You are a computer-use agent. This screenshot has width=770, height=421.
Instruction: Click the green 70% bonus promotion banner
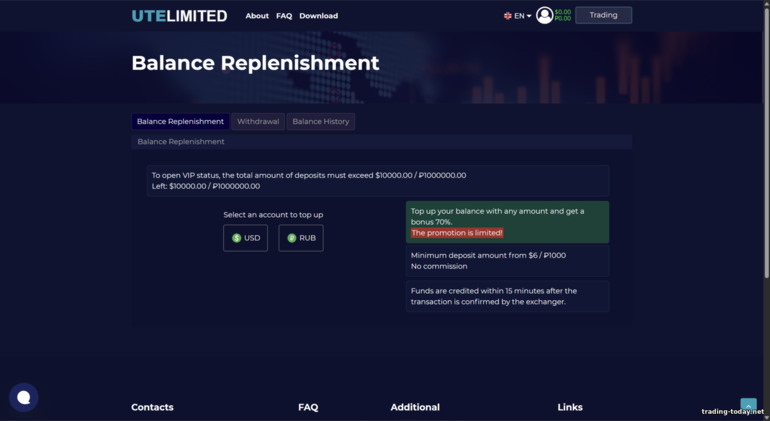click(507, 222)
